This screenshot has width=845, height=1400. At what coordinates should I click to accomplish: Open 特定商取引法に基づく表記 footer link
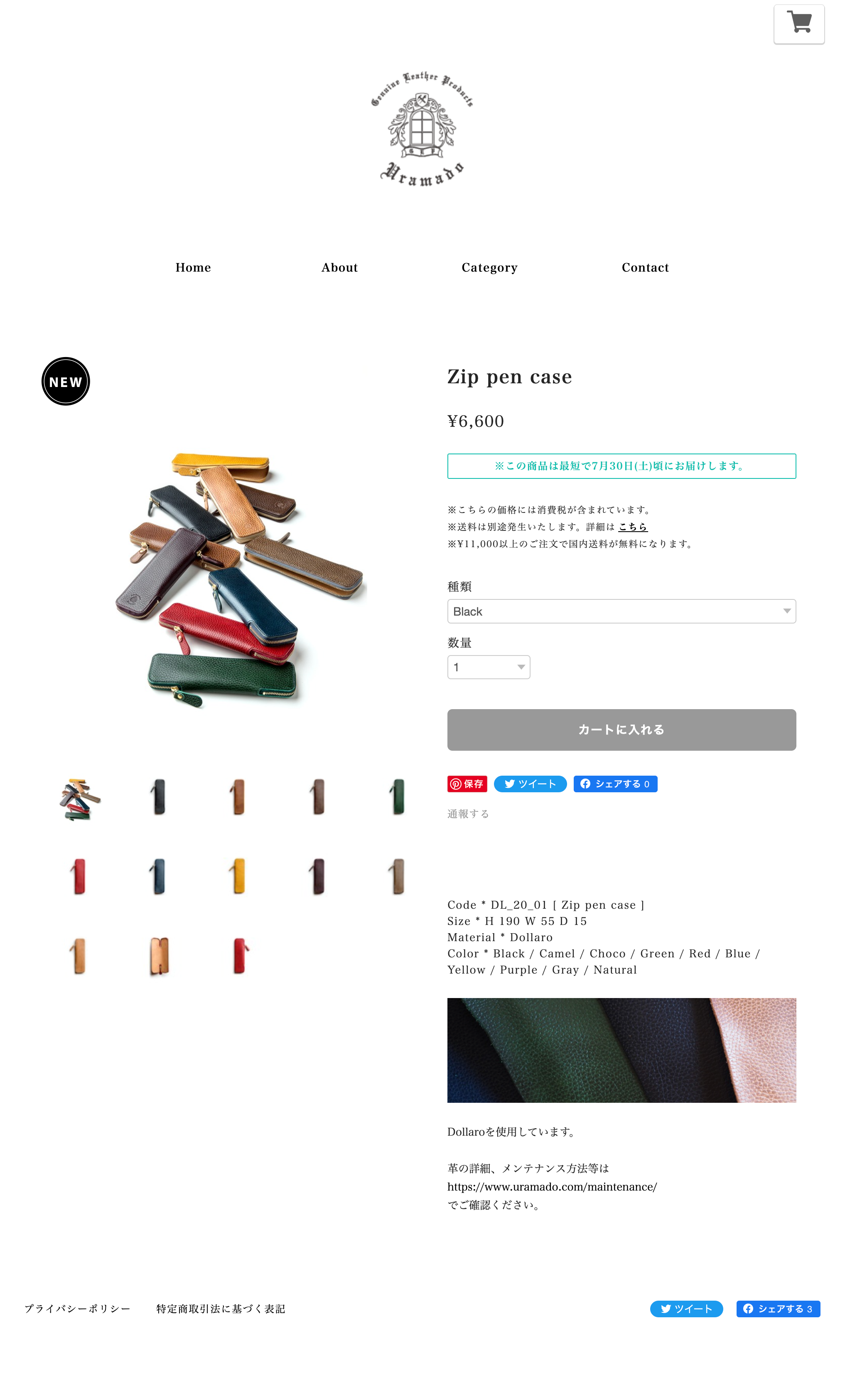tap(221, 1309)
